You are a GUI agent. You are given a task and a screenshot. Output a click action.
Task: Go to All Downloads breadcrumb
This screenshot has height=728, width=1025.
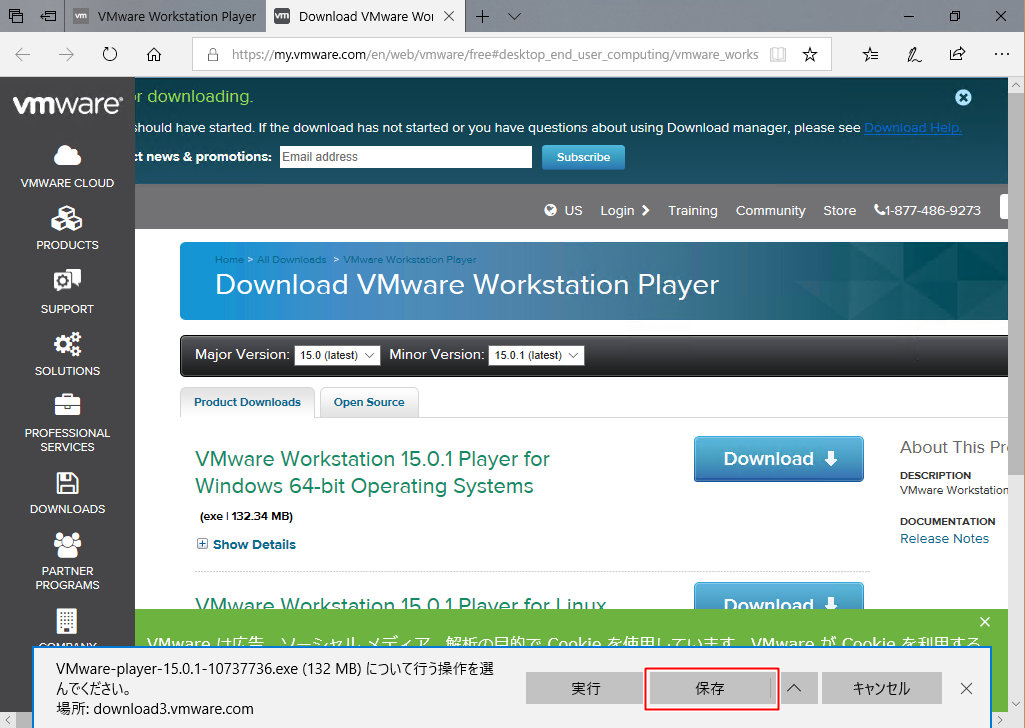point(292,259)
